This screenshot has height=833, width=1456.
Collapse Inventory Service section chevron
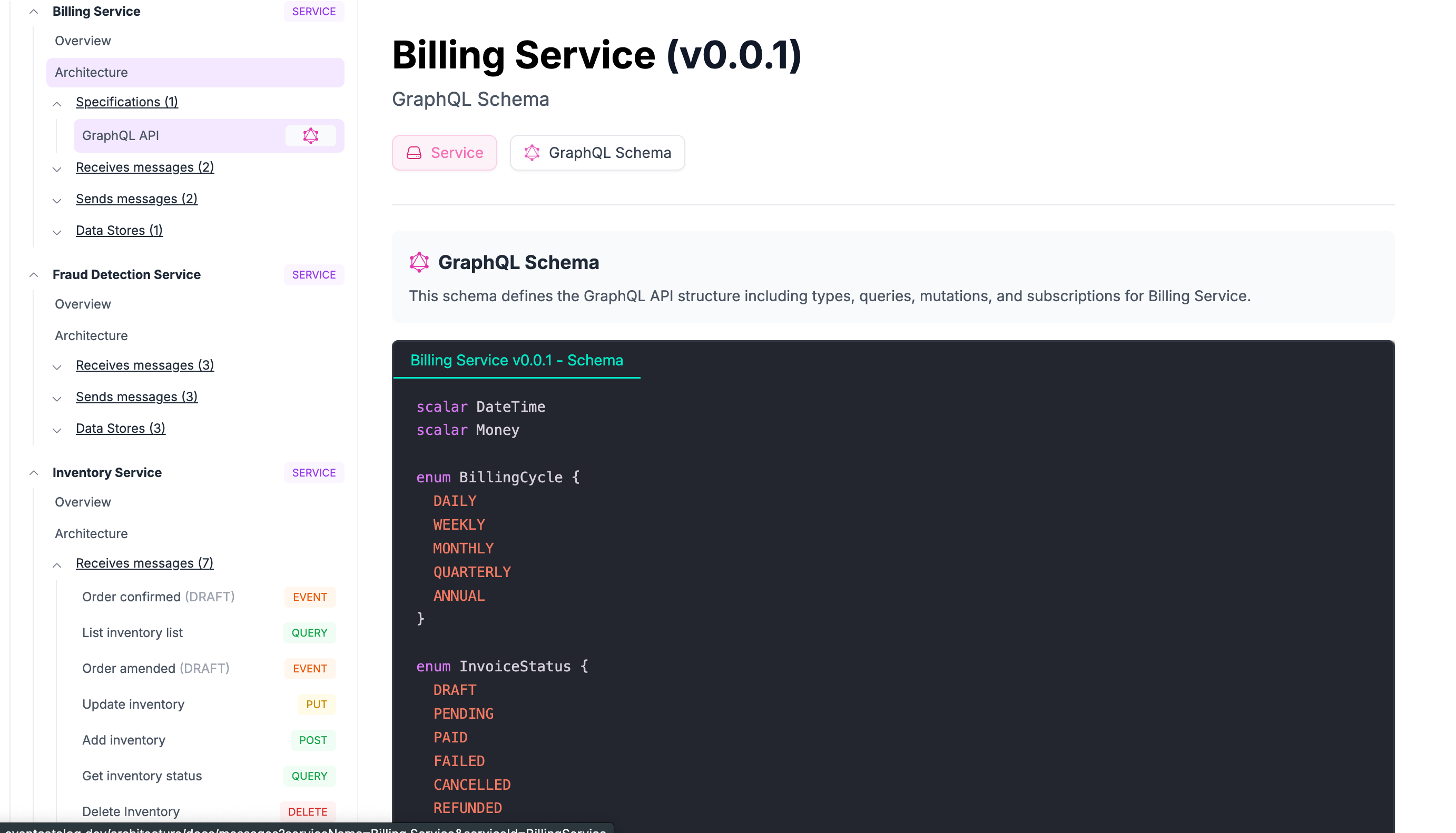click(34, 472)
